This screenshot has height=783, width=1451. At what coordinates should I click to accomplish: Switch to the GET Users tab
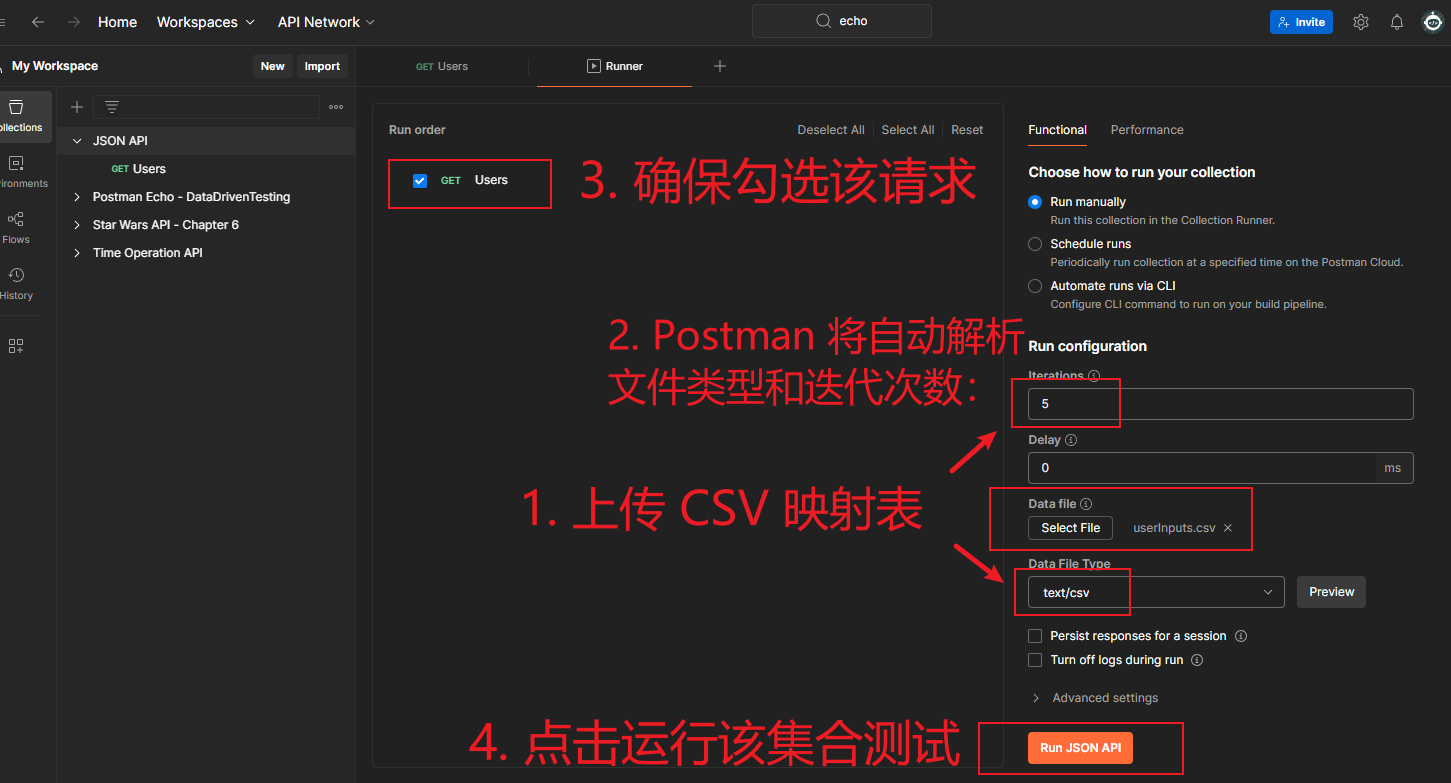coord(442,66)
